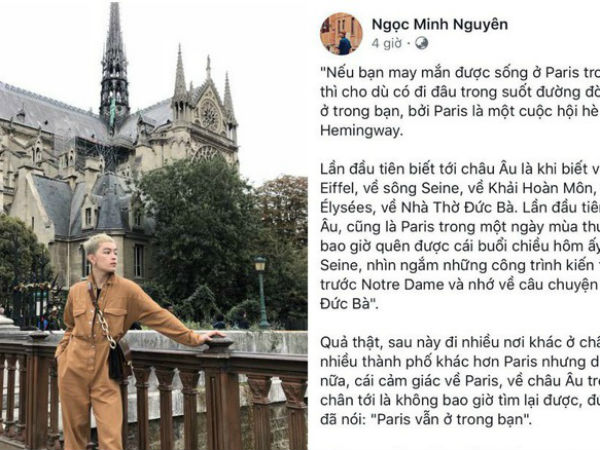The image size is (600, 450).
Task: Open Ngọc Minh Nguyên's profile avatar
Action: coord(341,34)
